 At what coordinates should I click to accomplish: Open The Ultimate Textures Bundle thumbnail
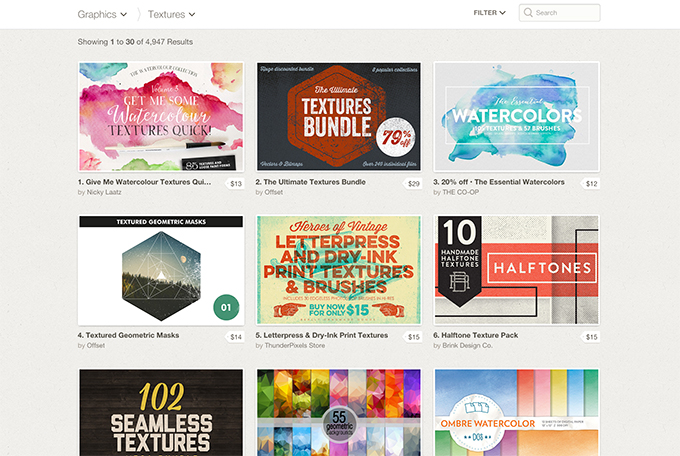339,117
